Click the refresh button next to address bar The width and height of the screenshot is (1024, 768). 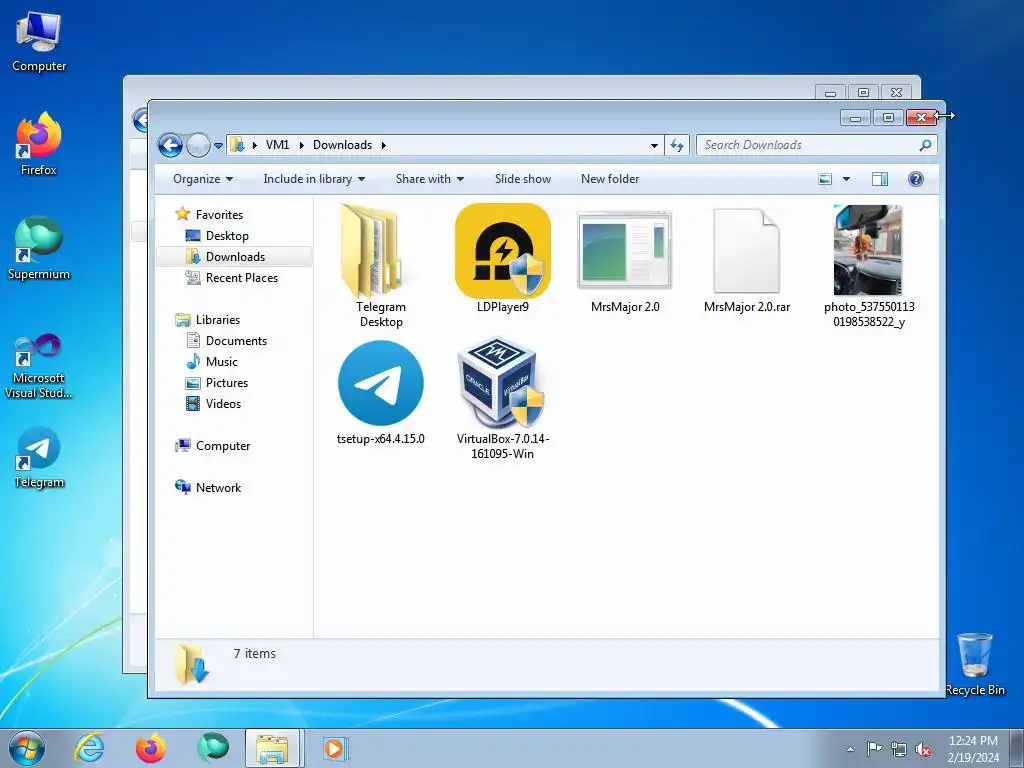coord(677,145)
